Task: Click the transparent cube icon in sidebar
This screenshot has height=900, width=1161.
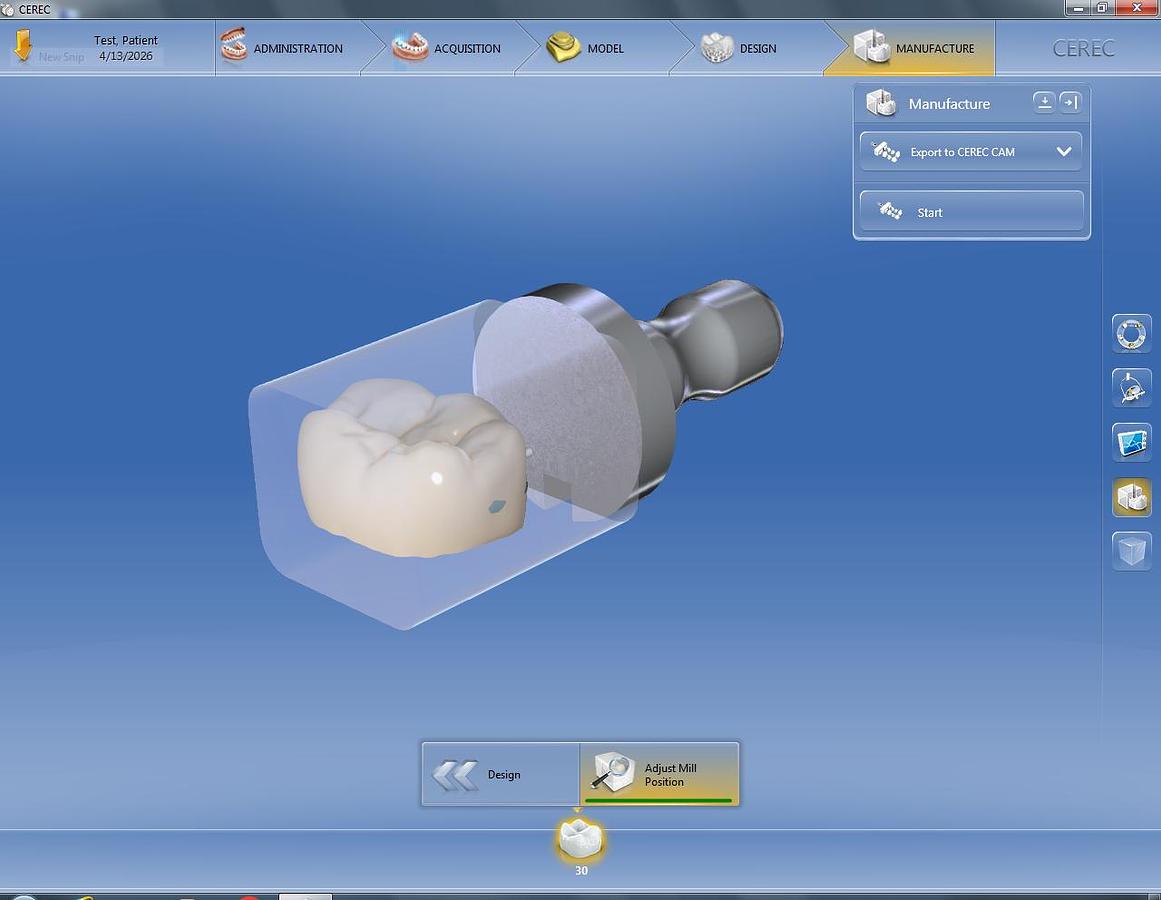Action: [x=1131, y=551]
